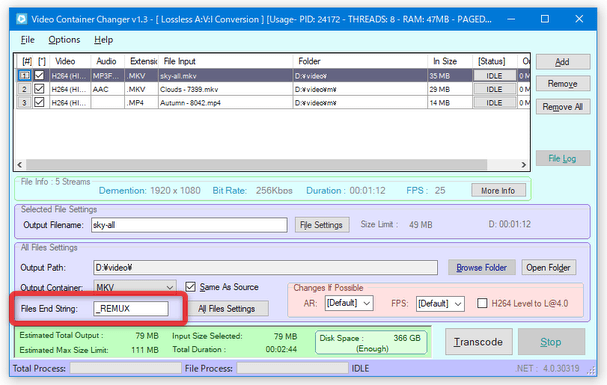607x385 pixels.
Task: Click the Audio column header
Action: tap(107, 61)
